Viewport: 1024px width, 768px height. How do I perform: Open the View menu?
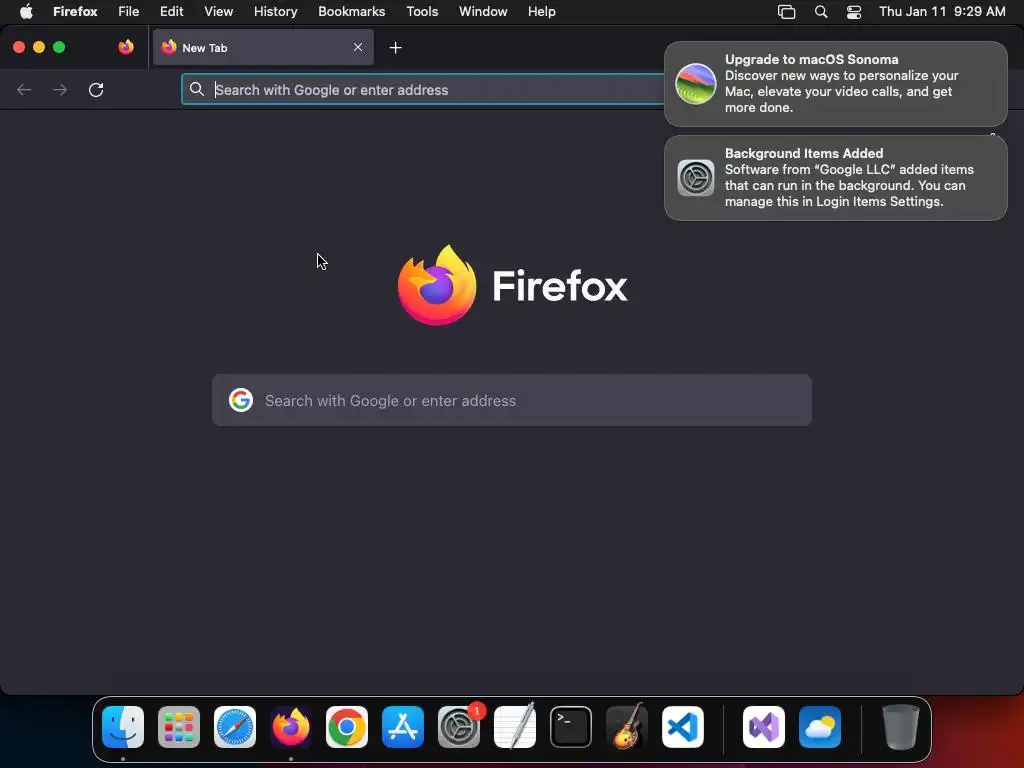coord(218,11)
